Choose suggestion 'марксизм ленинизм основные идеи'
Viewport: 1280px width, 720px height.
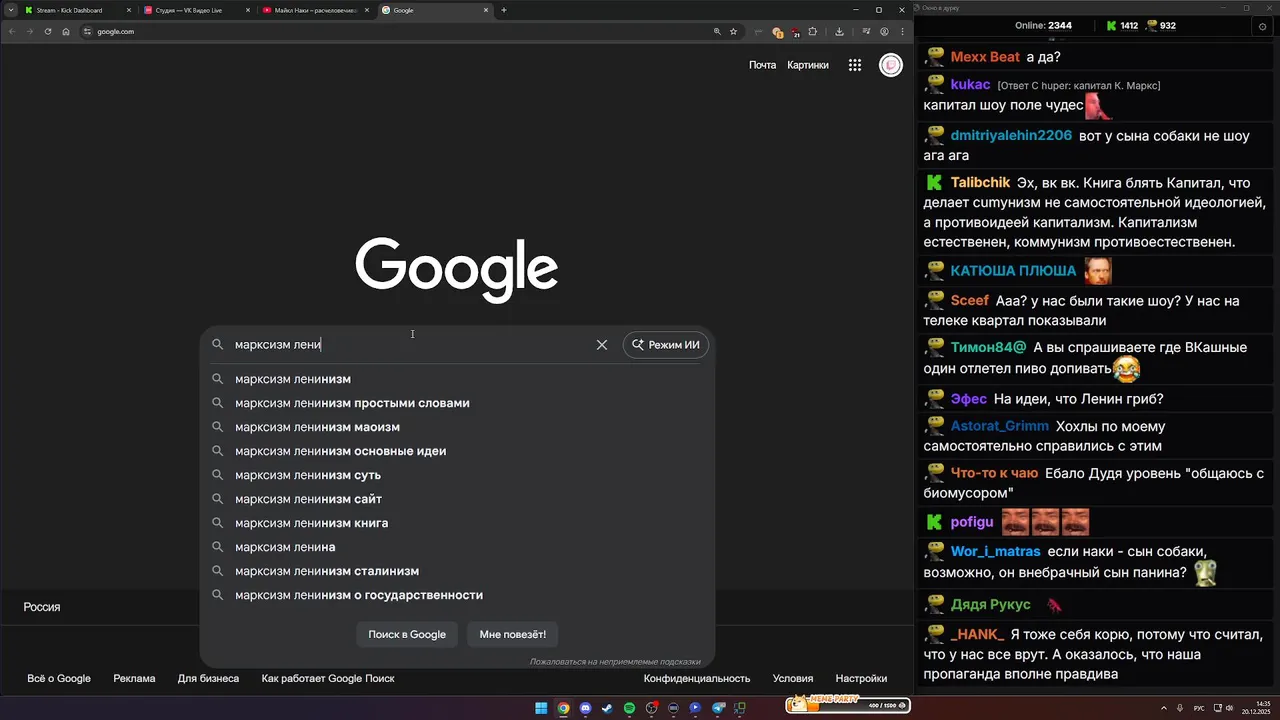457,451
